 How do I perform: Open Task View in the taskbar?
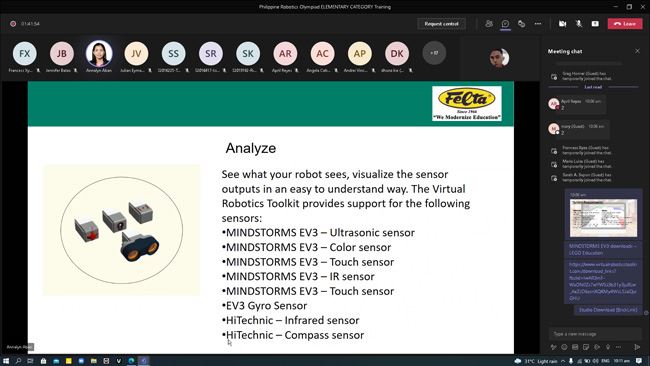[x=30, y=361]
